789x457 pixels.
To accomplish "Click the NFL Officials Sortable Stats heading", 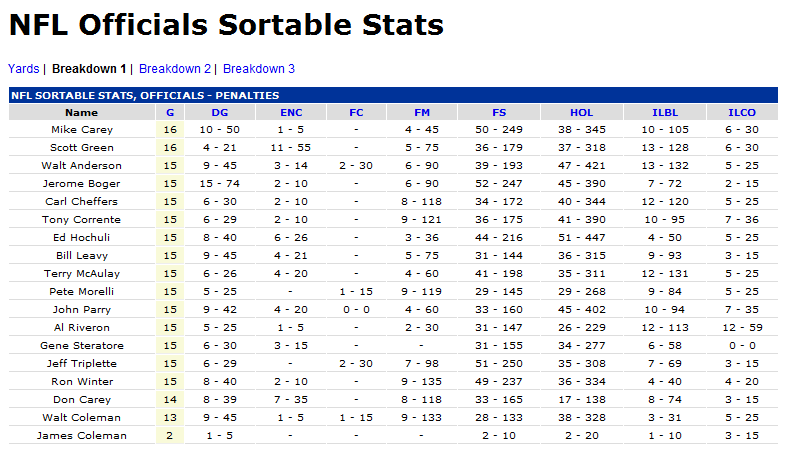I will (226, 25).
